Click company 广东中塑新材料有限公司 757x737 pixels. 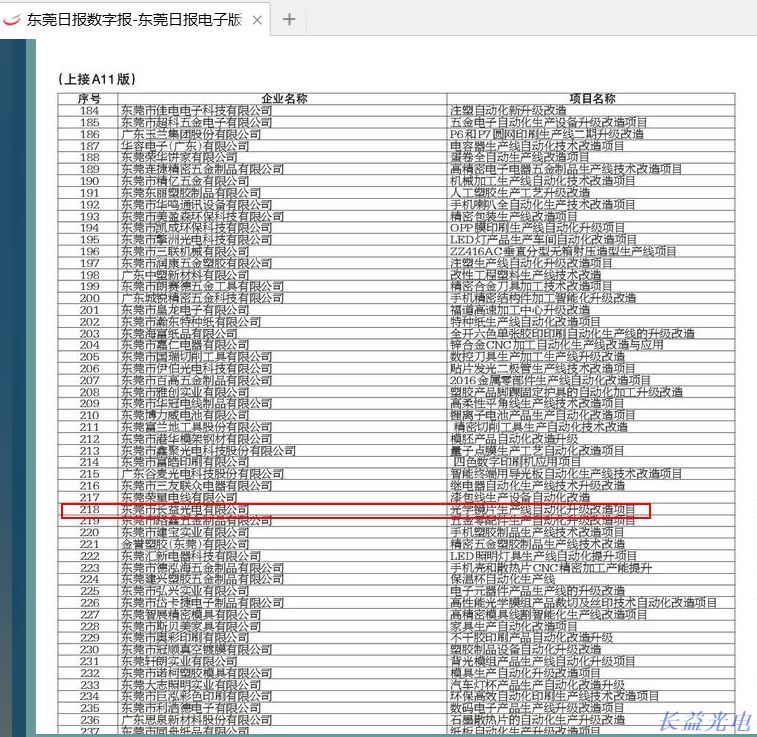[x=185, y=275]
